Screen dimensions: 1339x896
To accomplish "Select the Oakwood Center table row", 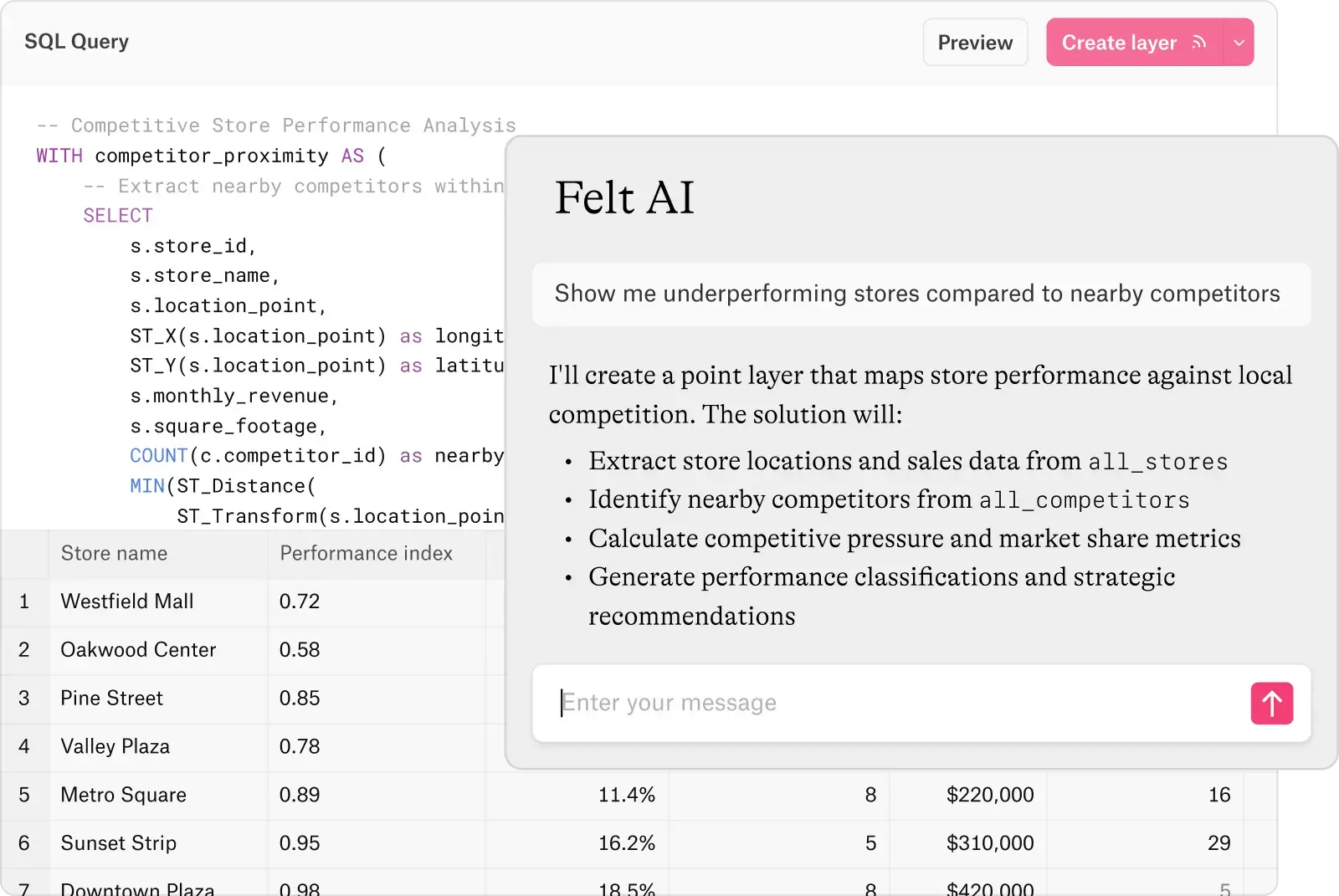I will [x=137, y=650].
